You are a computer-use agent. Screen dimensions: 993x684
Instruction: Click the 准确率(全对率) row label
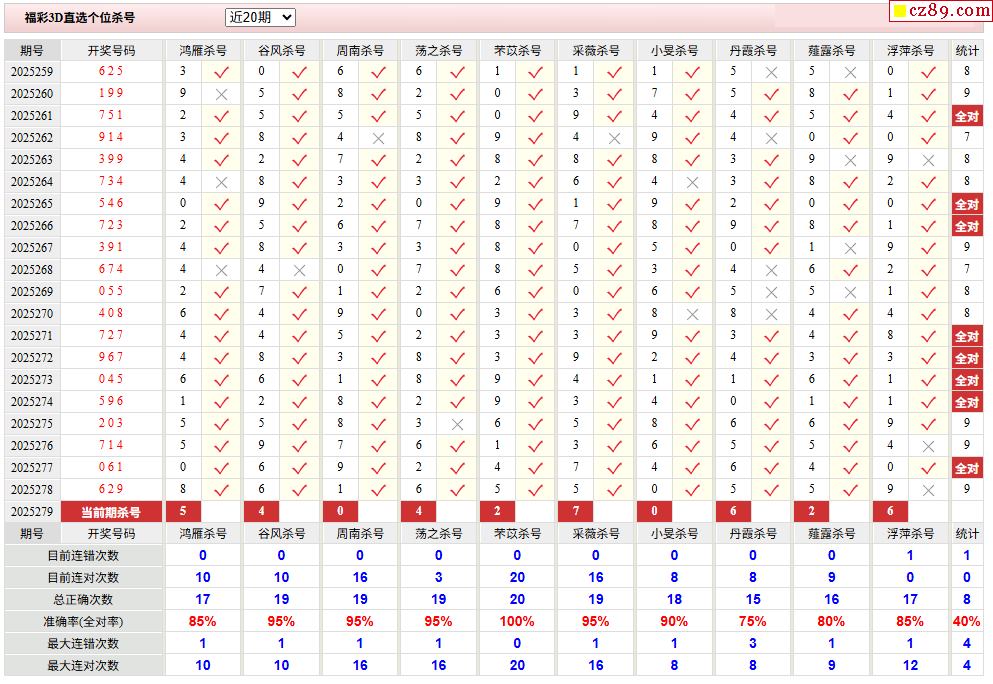click(x=83, y=622)
